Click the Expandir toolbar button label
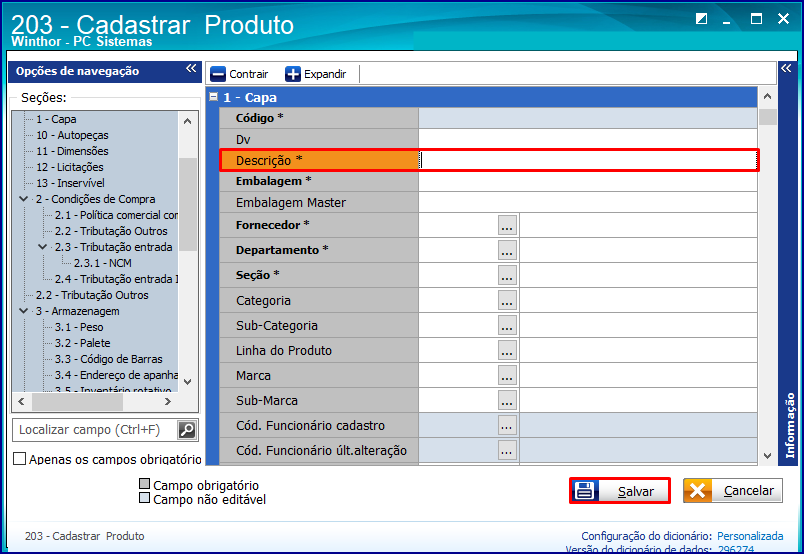804x554 pixels. click(x=325, y=74)
